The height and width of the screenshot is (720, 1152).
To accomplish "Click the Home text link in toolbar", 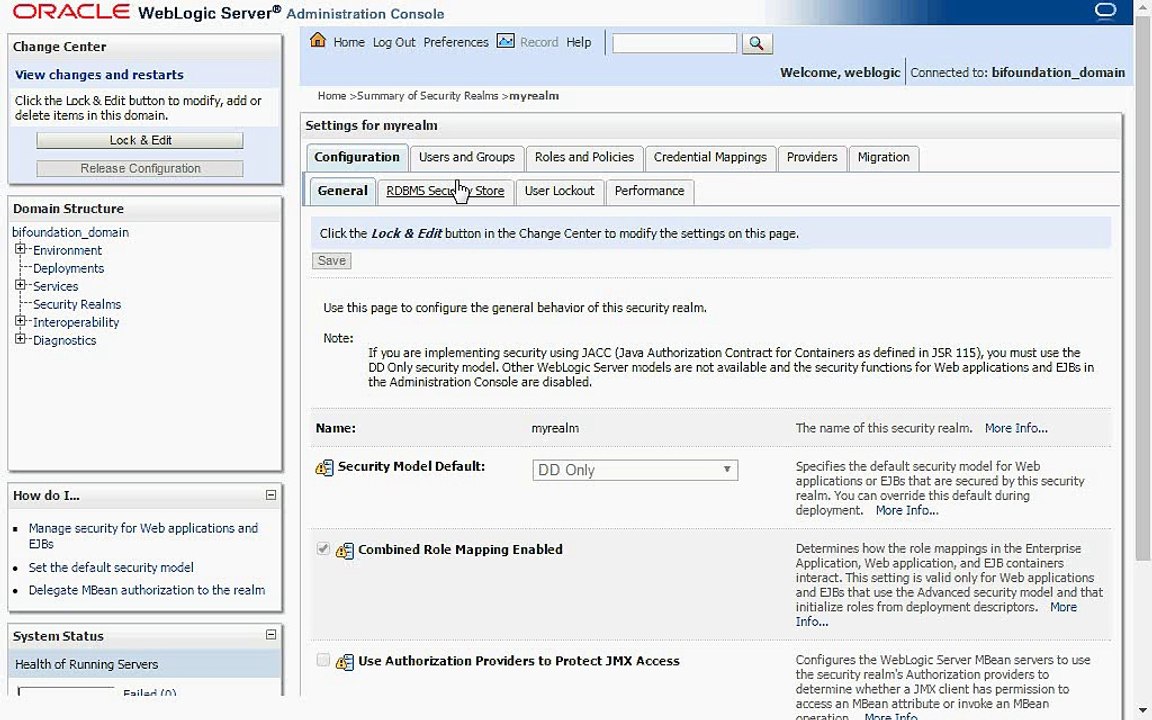I will (349, 43).
